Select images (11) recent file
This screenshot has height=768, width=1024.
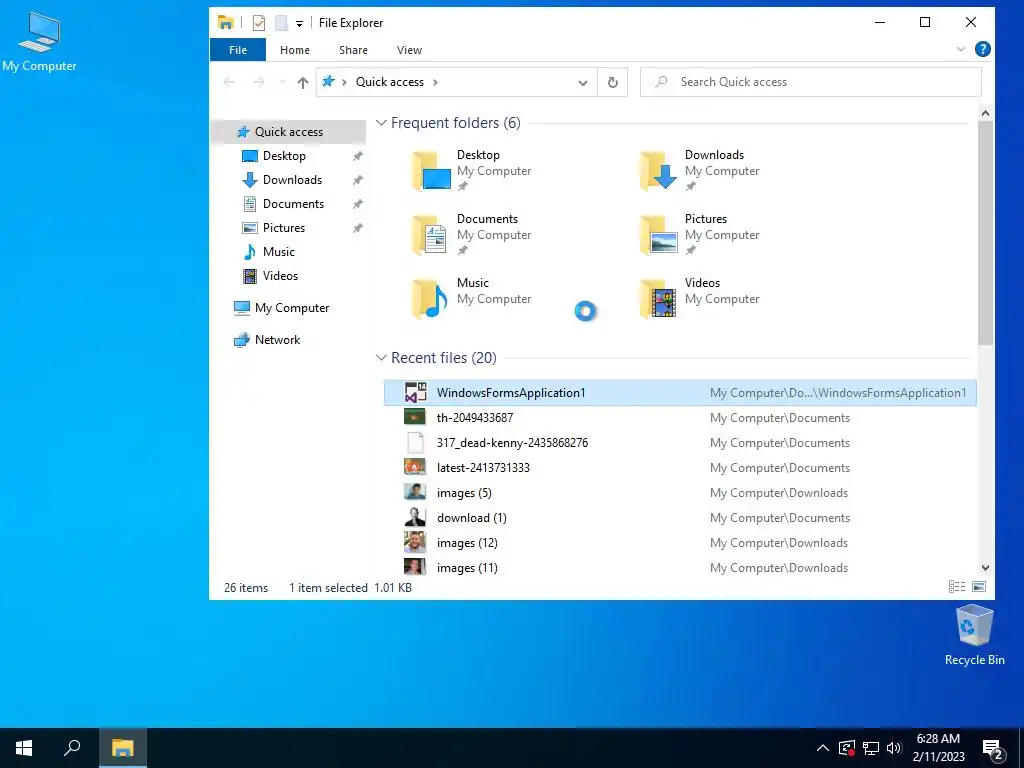pos(680,568)
